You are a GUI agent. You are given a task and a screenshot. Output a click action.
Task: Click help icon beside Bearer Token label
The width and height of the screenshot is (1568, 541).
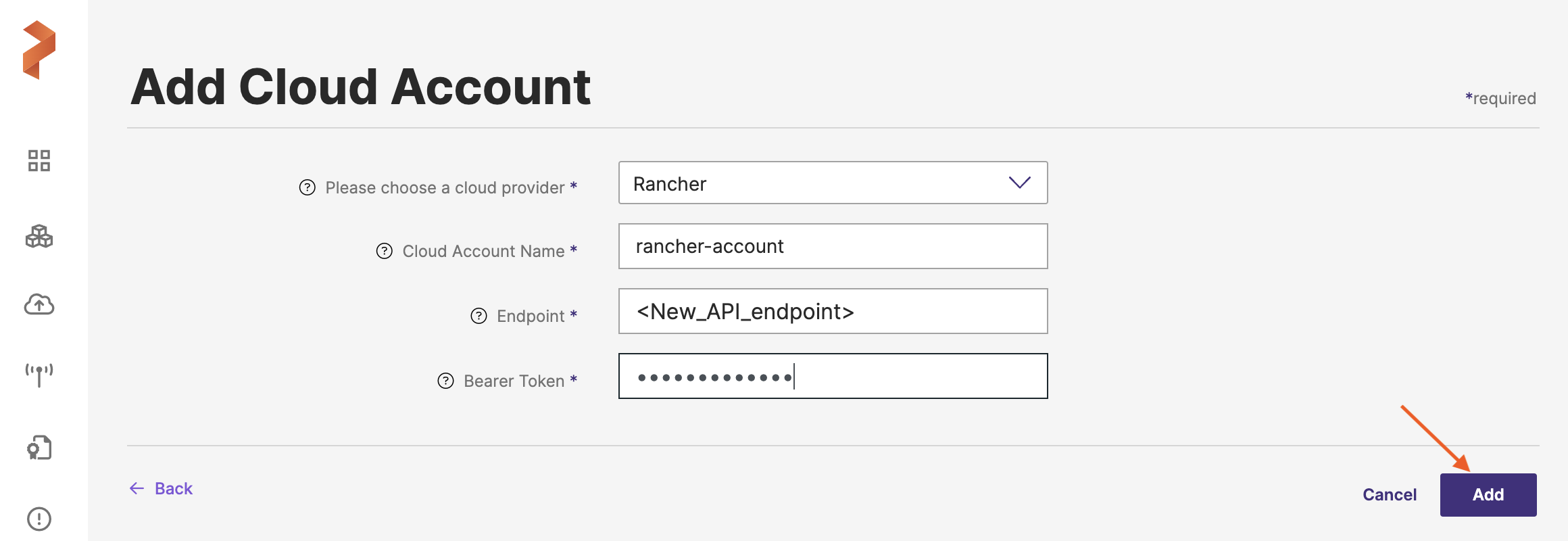click(446, 381)
